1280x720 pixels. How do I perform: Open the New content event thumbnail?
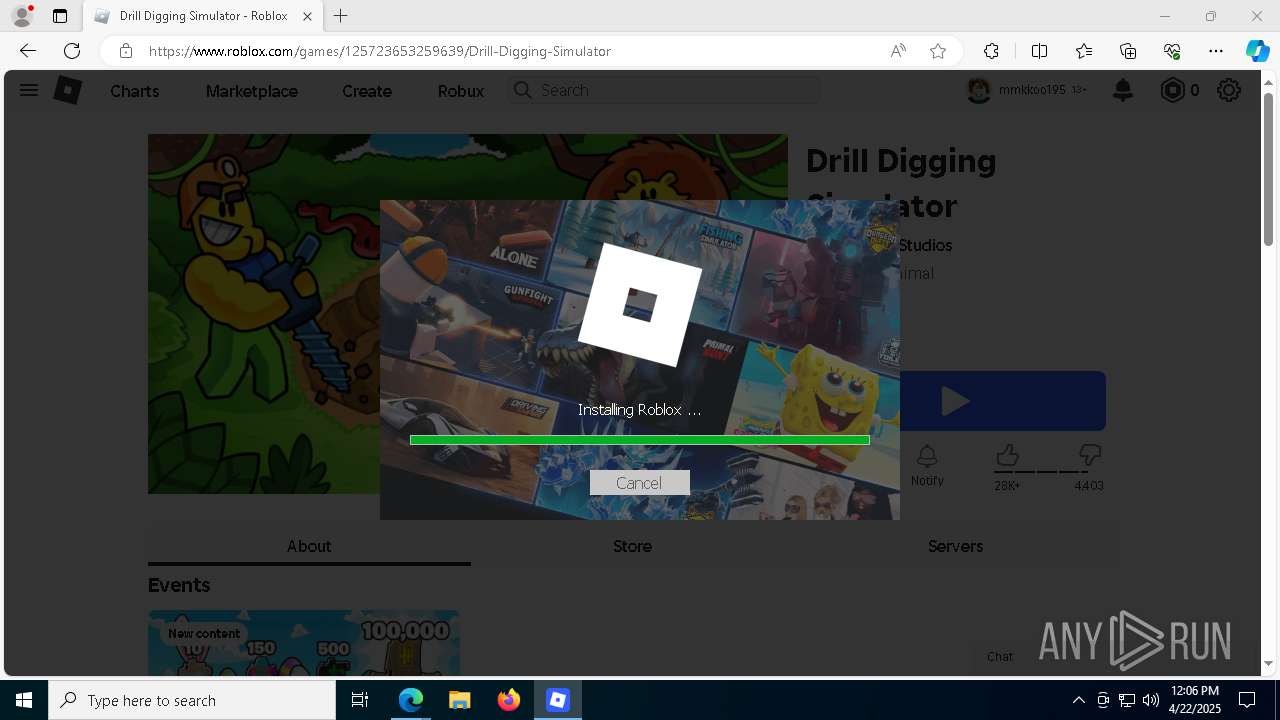tap(304, 643)
